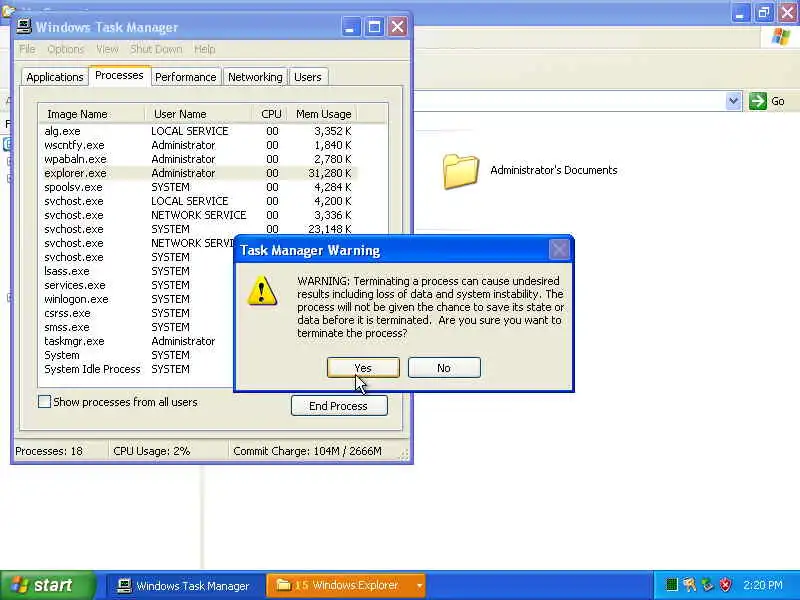Viewport: 800px width, 600px height.
Task: Cancel termination with the No button
Action: [444, 368]
